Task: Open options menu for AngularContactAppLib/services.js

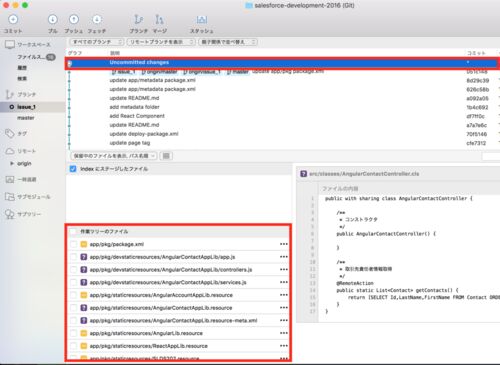Action: 284,282
